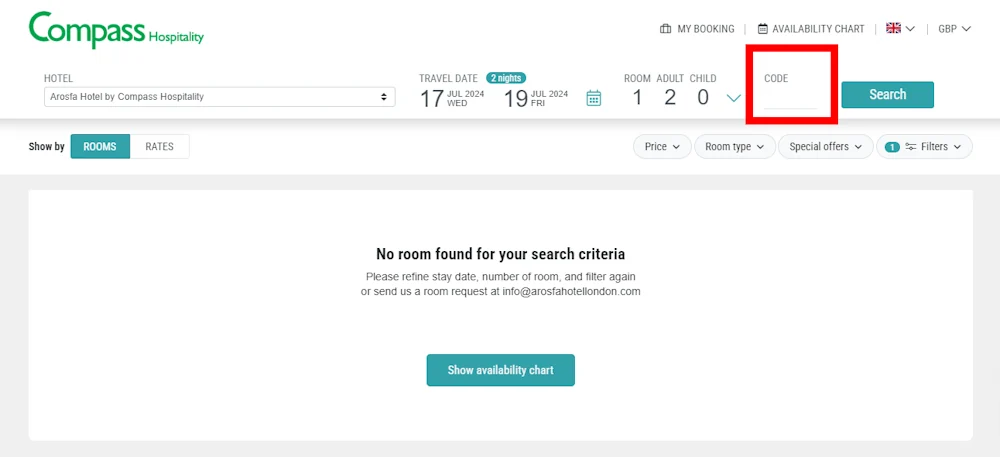
Task: Open My Booking suitcase icon
Action: [x=665, y=29]
